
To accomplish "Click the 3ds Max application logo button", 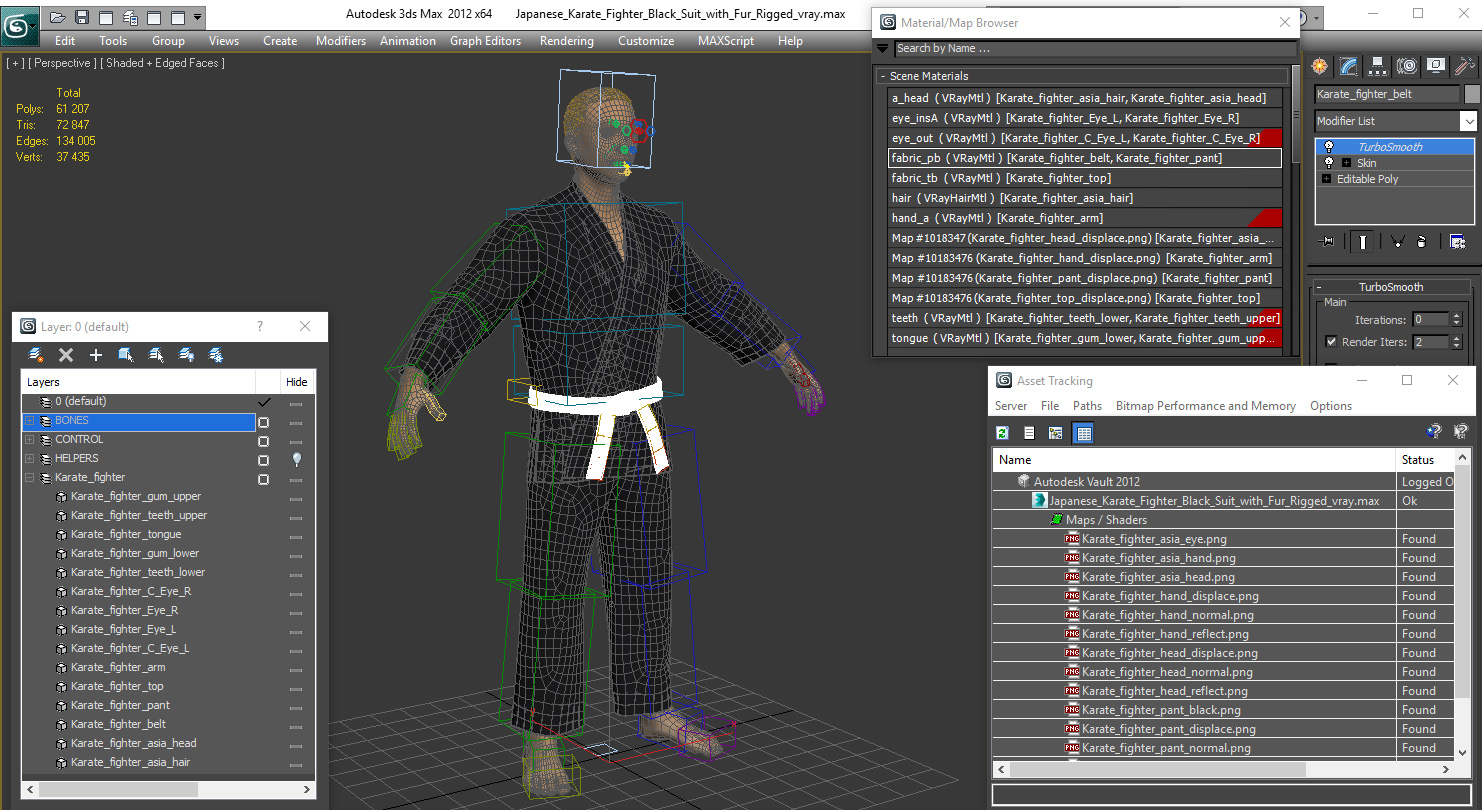I will (x=20, y=26).
